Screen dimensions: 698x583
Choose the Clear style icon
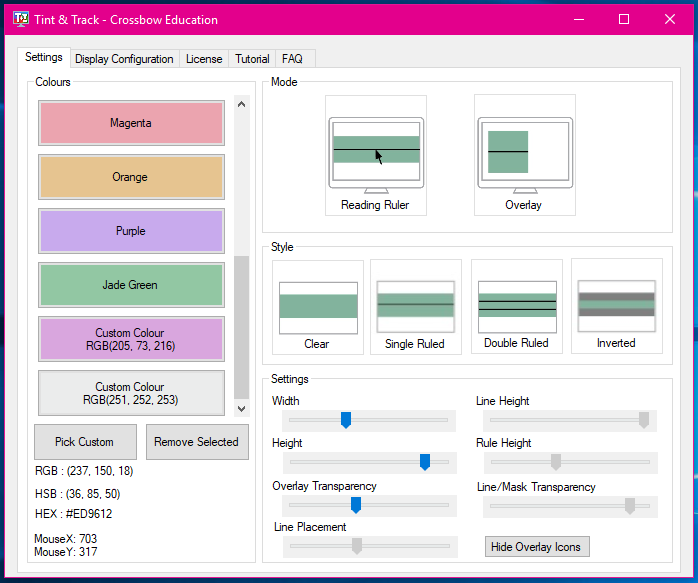318,308
